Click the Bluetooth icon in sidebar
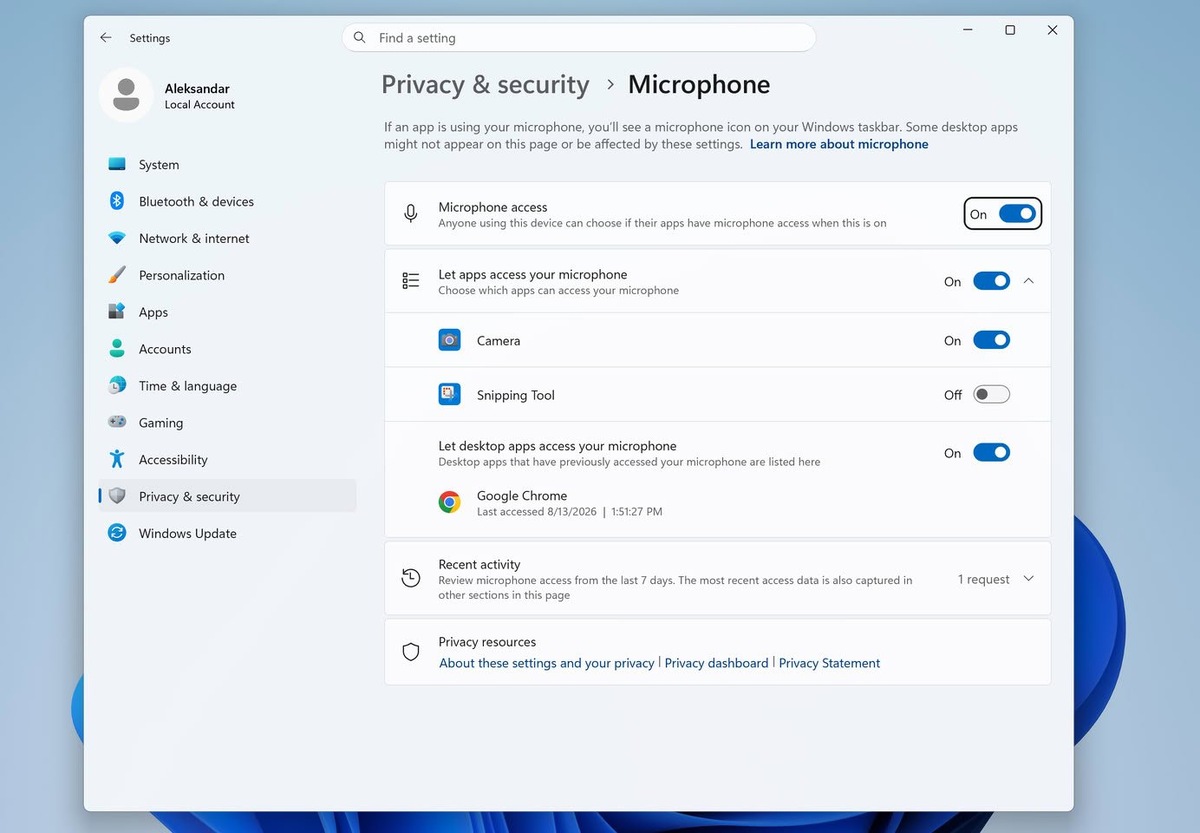 (x=117, y=201)
